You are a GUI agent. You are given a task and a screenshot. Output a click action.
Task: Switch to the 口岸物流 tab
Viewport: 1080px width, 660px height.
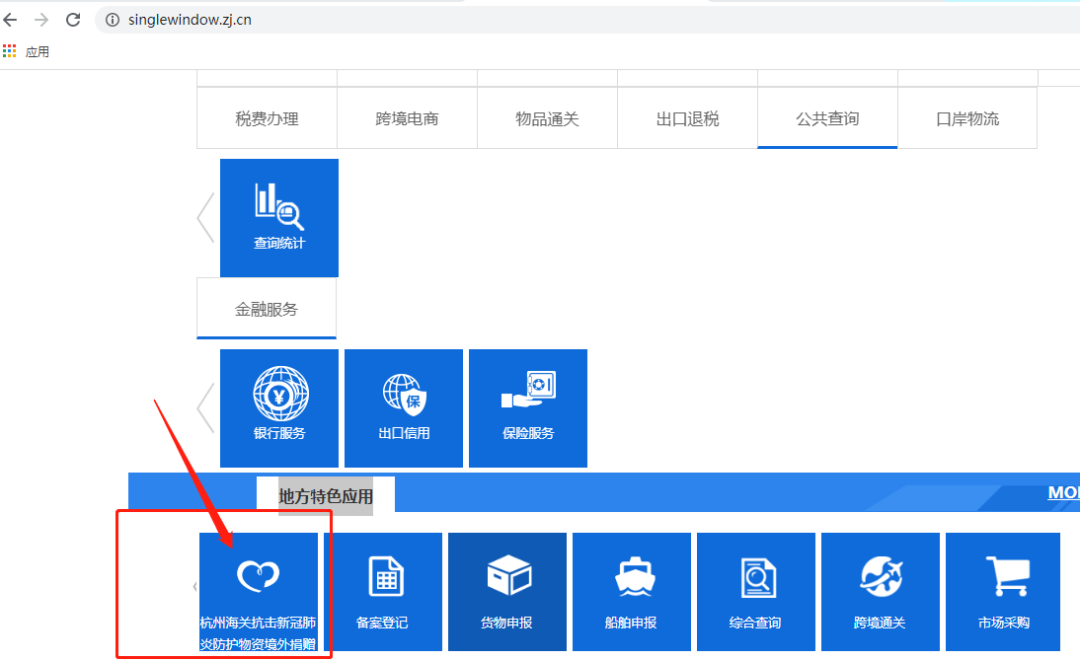[967, 119]
